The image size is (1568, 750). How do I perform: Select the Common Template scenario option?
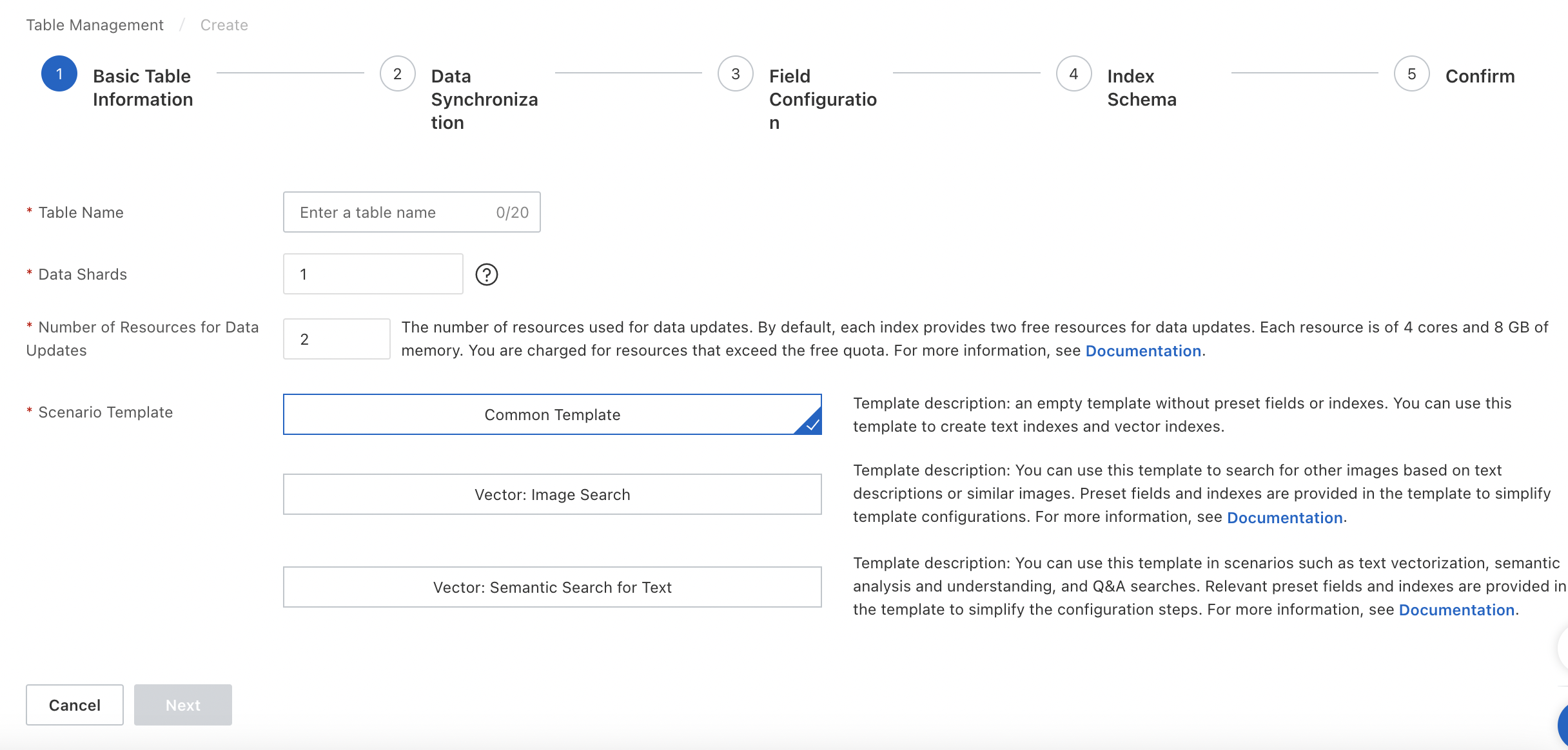click(552, 414)
